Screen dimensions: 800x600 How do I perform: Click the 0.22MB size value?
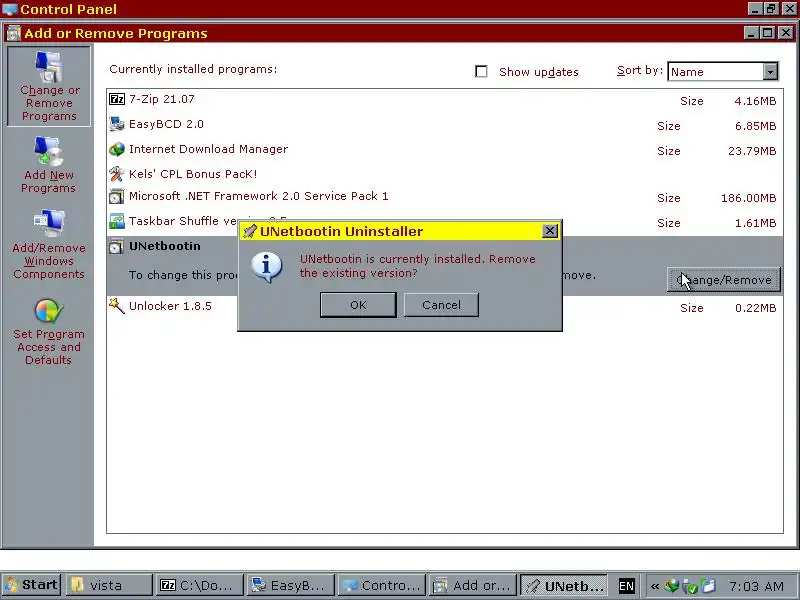click(756, 308)
